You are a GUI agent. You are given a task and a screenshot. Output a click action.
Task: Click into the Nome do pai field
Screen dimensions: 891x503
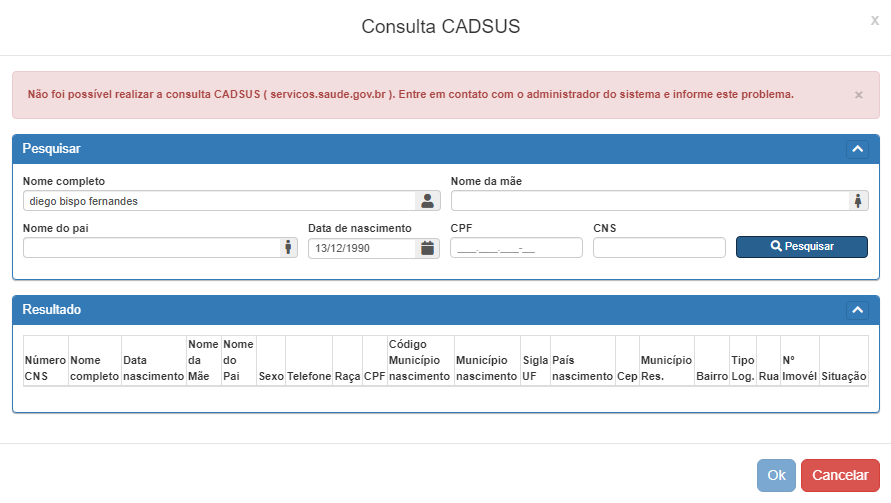pyautogui.click(x=150, y=247)
